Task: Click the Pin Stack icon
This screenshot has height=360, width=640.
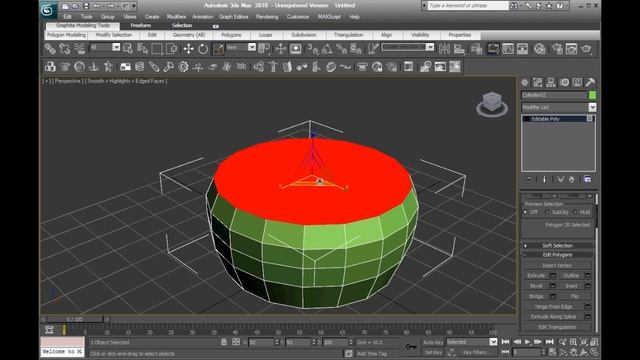Action: tap(529, 179)
